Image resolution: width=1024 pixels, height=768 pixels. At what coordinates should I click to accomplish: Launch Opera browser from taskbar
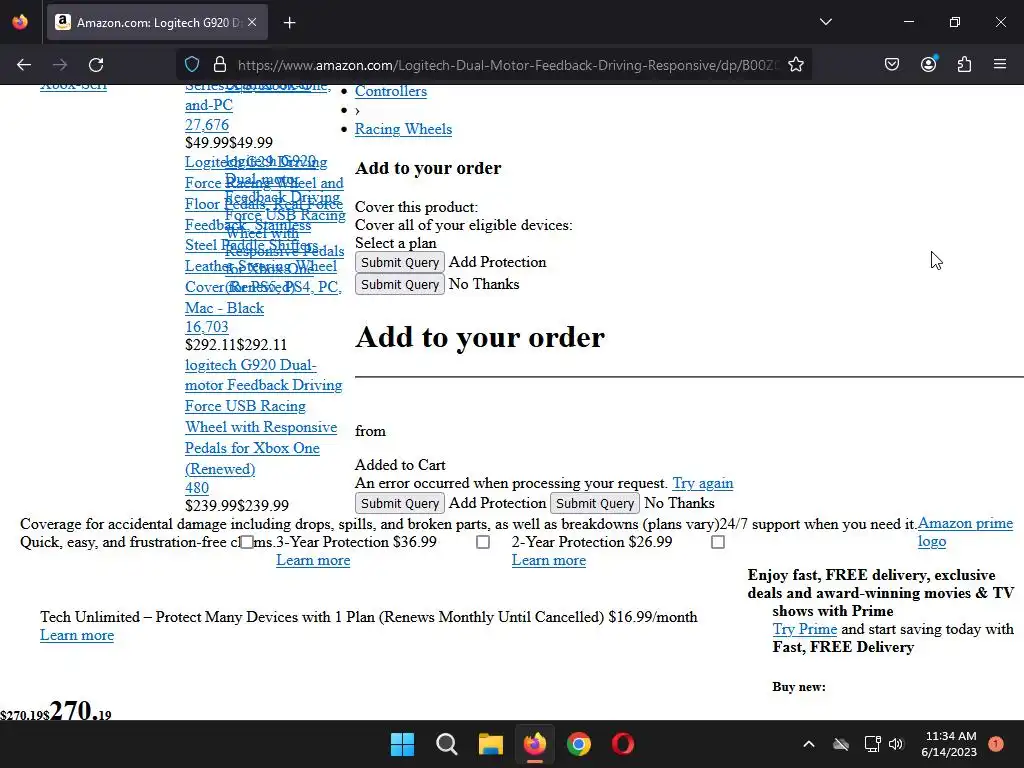623,744
